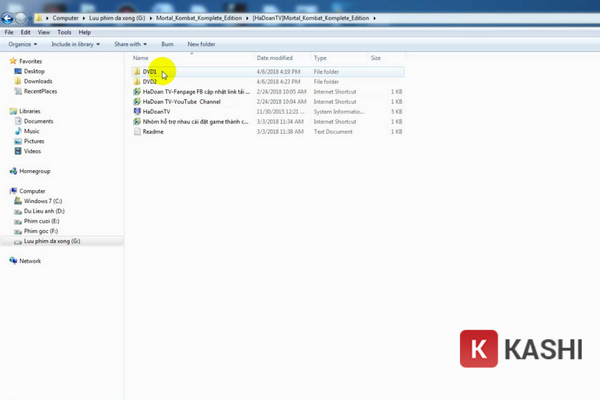Expand arrow after Computer in address bar
Image resolution: width=600 pixels, height=400 pixels.
tap(84, 18)
